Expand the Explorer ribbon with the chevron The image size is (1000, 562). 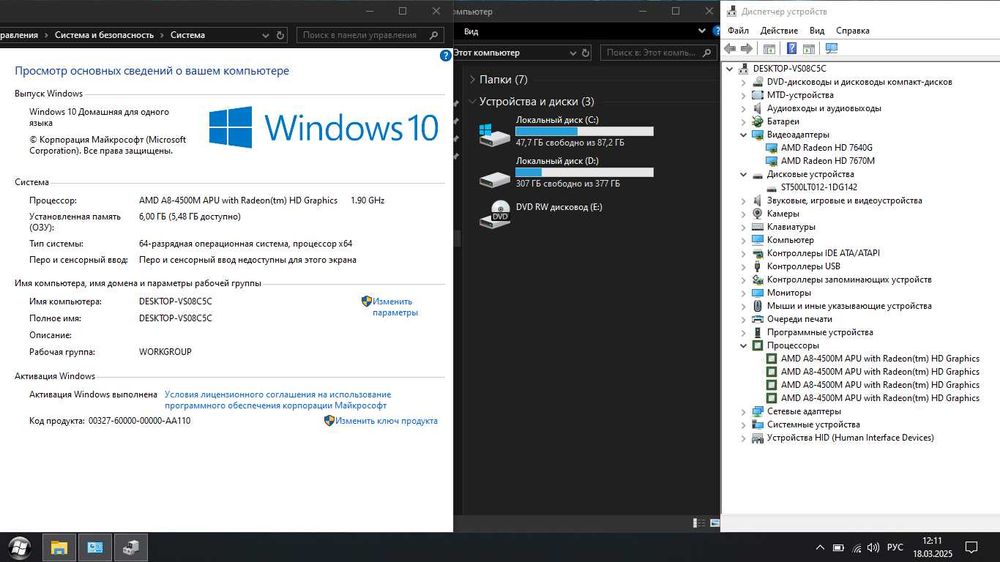[702, 31]
